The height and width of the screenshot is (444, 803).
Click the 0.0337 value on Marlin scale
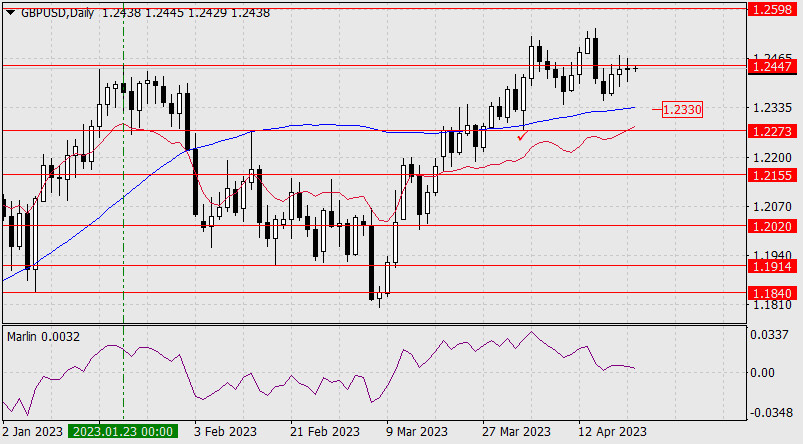pos(771,336)
